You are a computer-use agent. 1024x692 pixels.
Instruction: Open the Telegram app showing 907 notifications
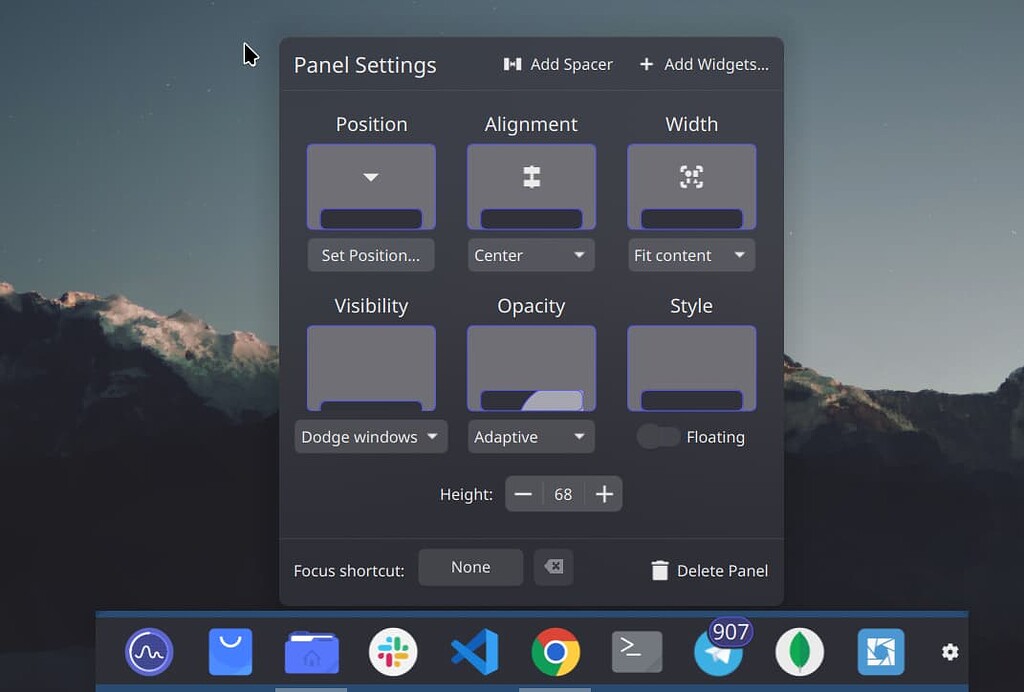[718, 654]
